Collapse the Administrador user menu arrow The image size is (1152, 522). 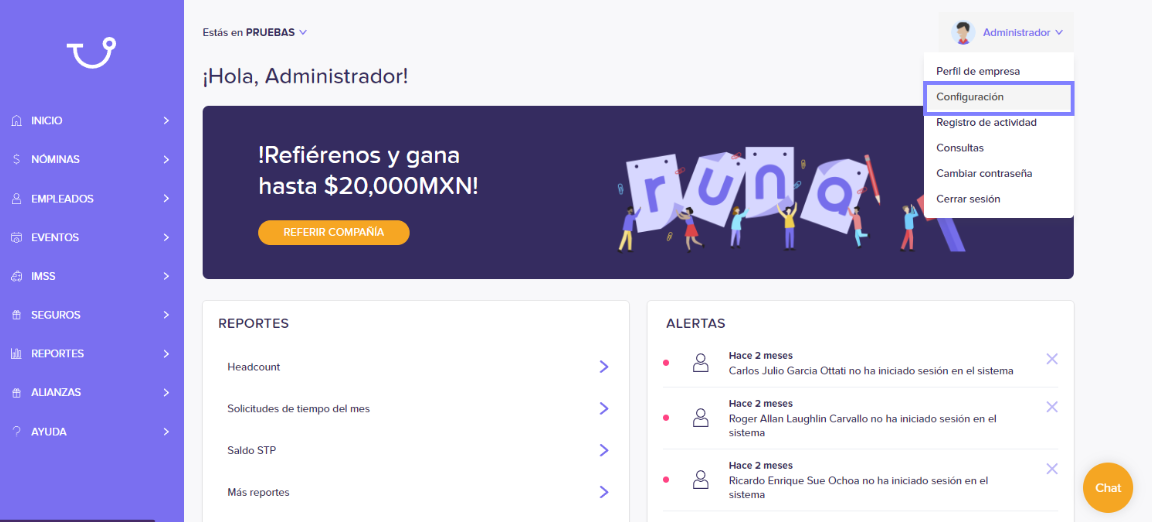point(1059,32)
